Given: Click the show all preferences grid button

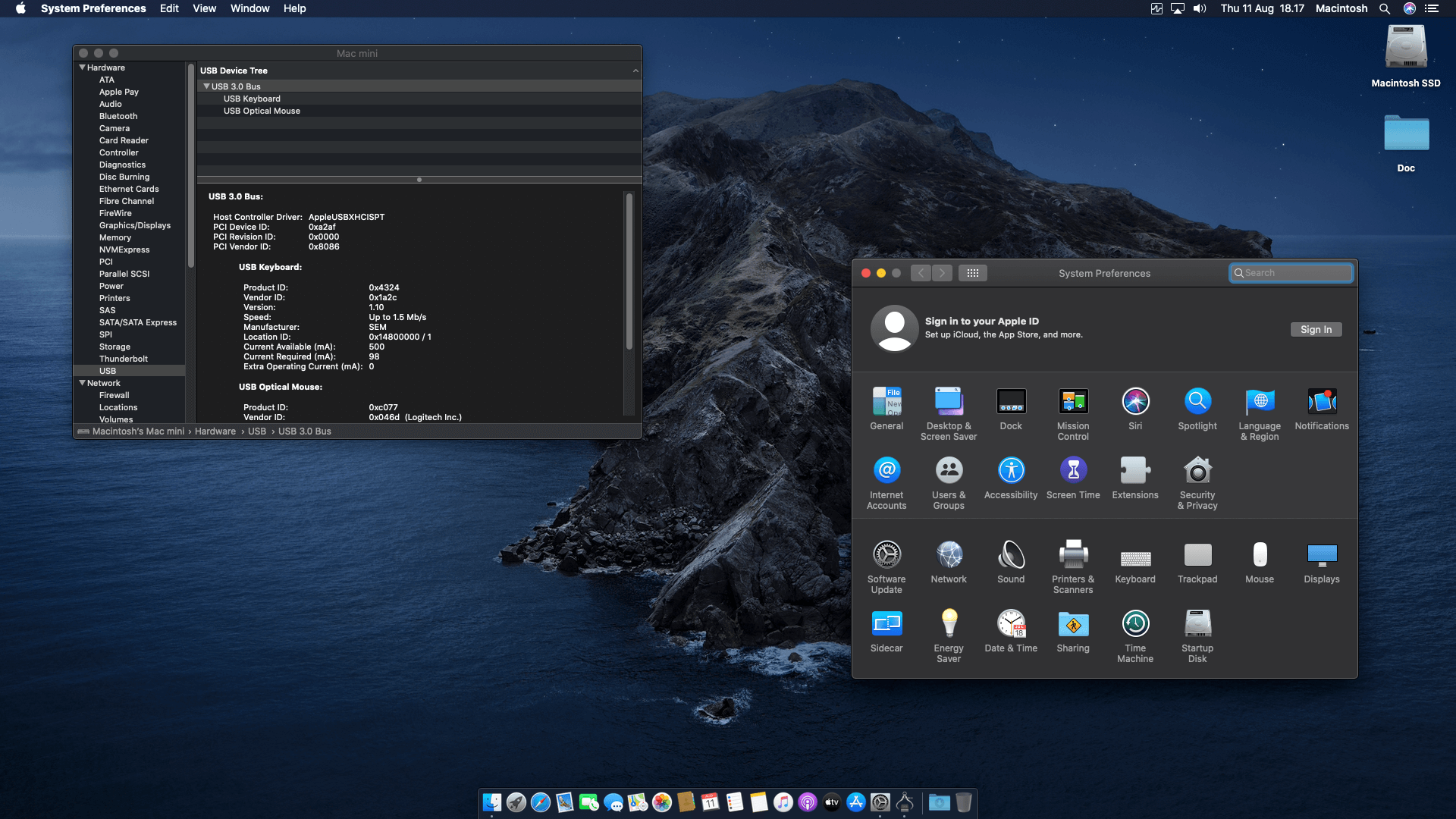Looking at the screenshot, I should pyautogui.click(x=973, y=273).
